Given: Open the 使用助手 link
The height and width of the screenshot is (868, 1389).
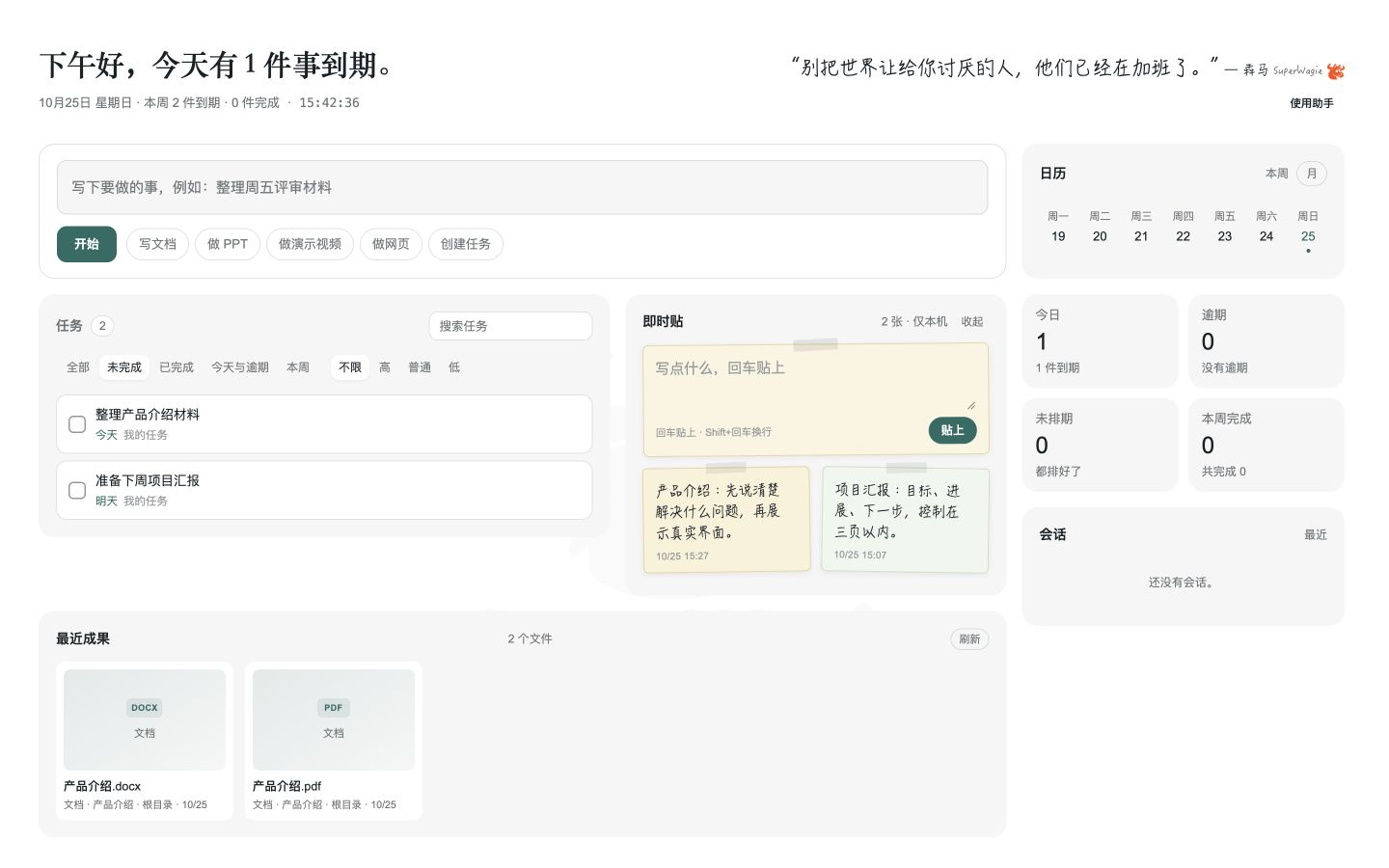Looking at the screenshot, I should pyautogui.click(x=1312, y=103).
